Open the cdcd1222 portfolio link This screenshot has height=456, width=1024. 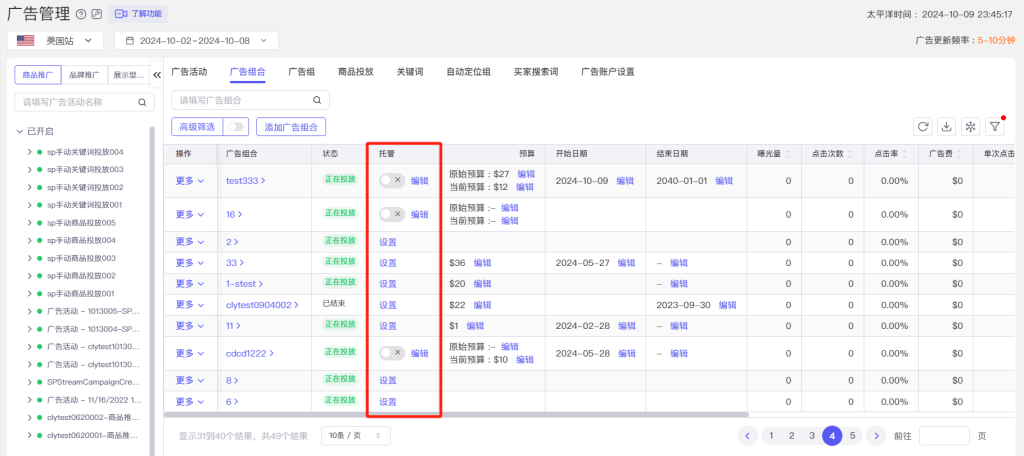tap(249, 353)
